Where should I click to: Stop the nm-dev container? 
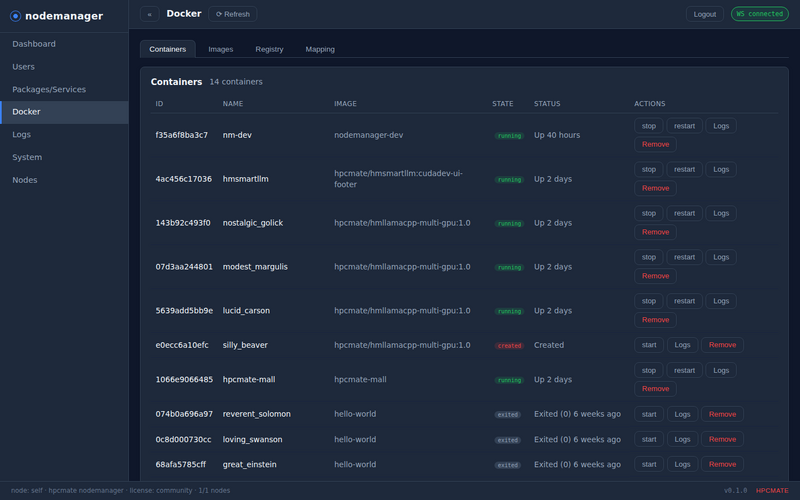coord(648,126)
